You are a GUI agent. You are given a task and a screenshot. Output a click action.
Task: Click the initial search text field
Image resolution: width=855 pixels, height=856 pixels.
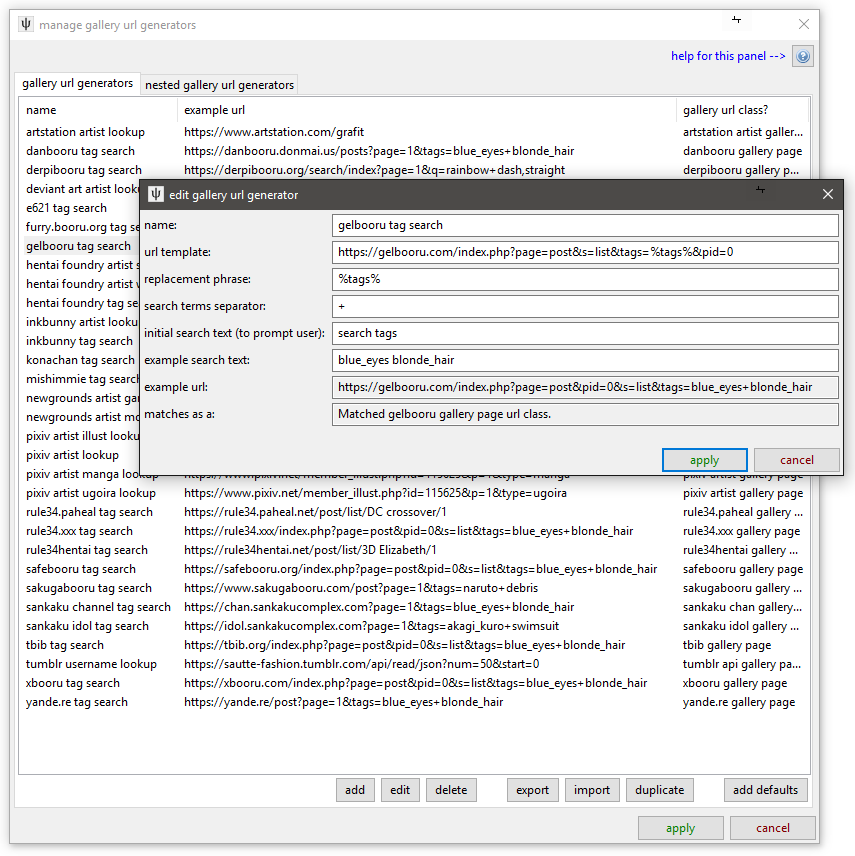(585, 333)
